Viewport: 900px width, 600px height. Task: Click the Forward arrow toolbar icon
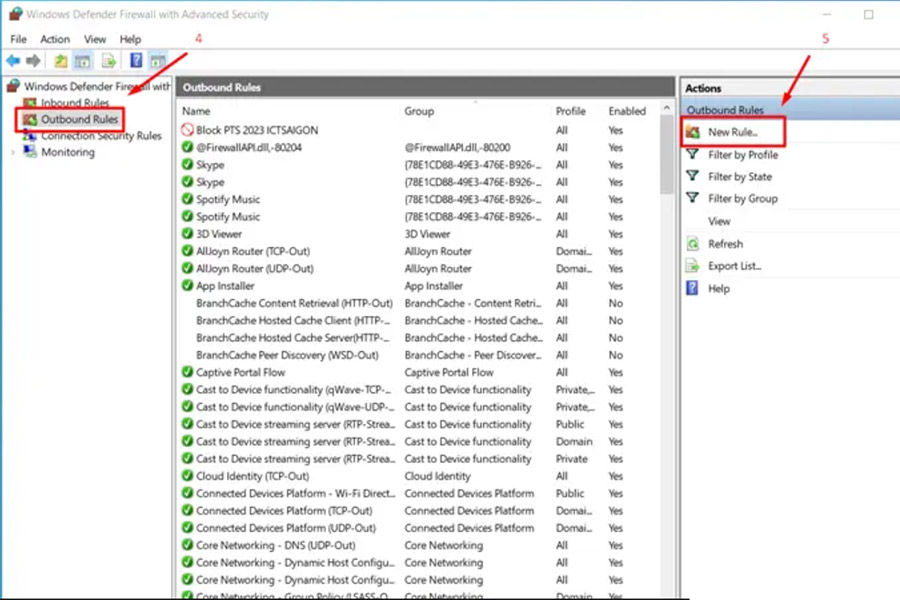pos(33,60)
